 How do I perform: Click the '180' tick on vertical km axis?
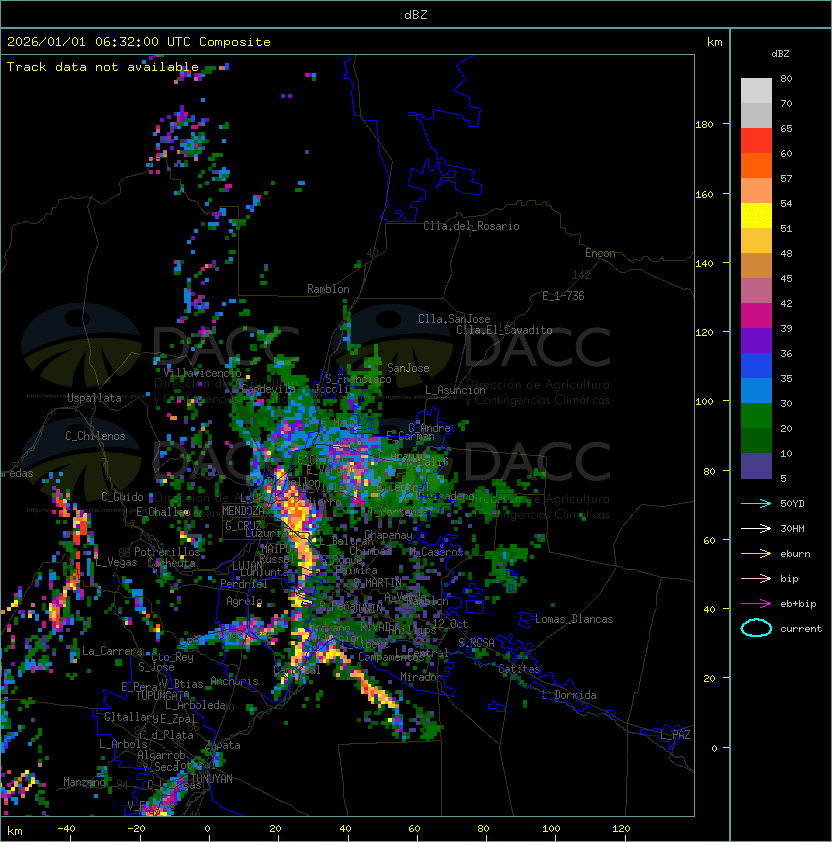(704, 124)
